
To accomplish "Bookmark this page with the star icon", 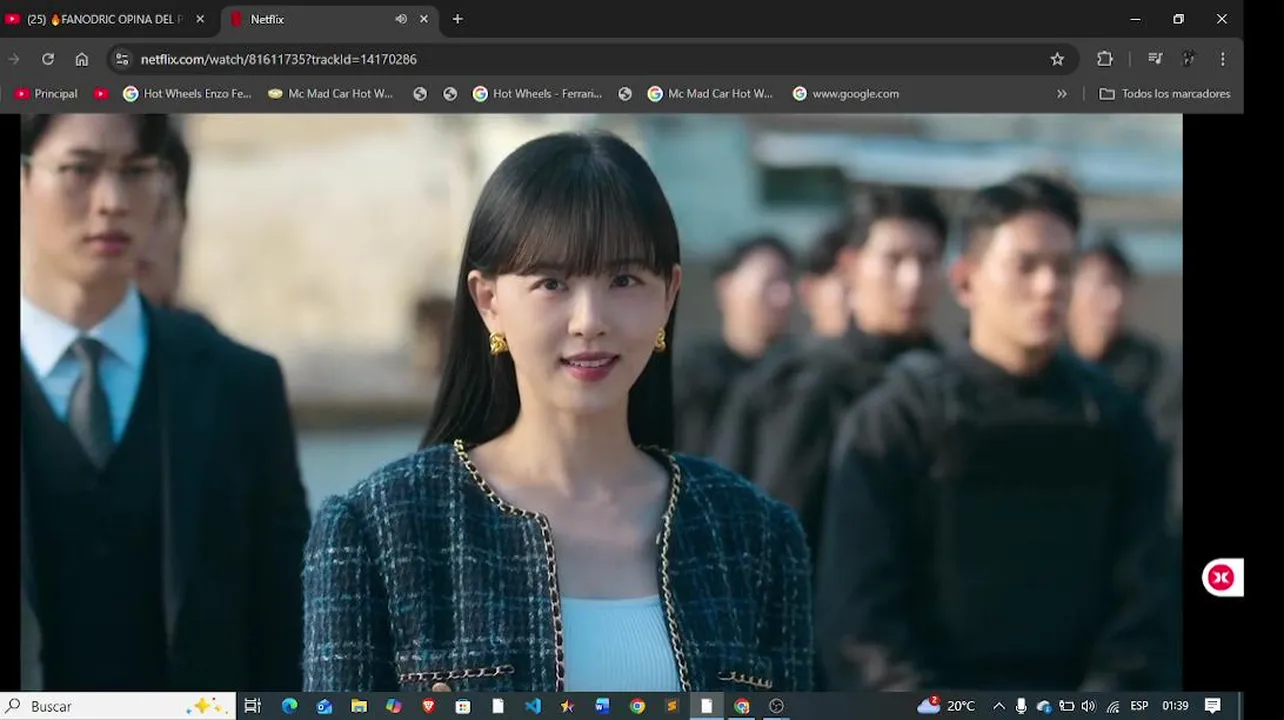I will [x=1057, y=59].
